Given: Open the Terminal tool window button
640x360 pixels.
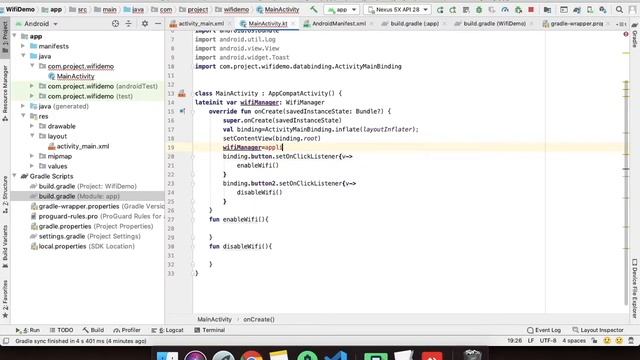Looking at the screenshot, I should (209, 330).
